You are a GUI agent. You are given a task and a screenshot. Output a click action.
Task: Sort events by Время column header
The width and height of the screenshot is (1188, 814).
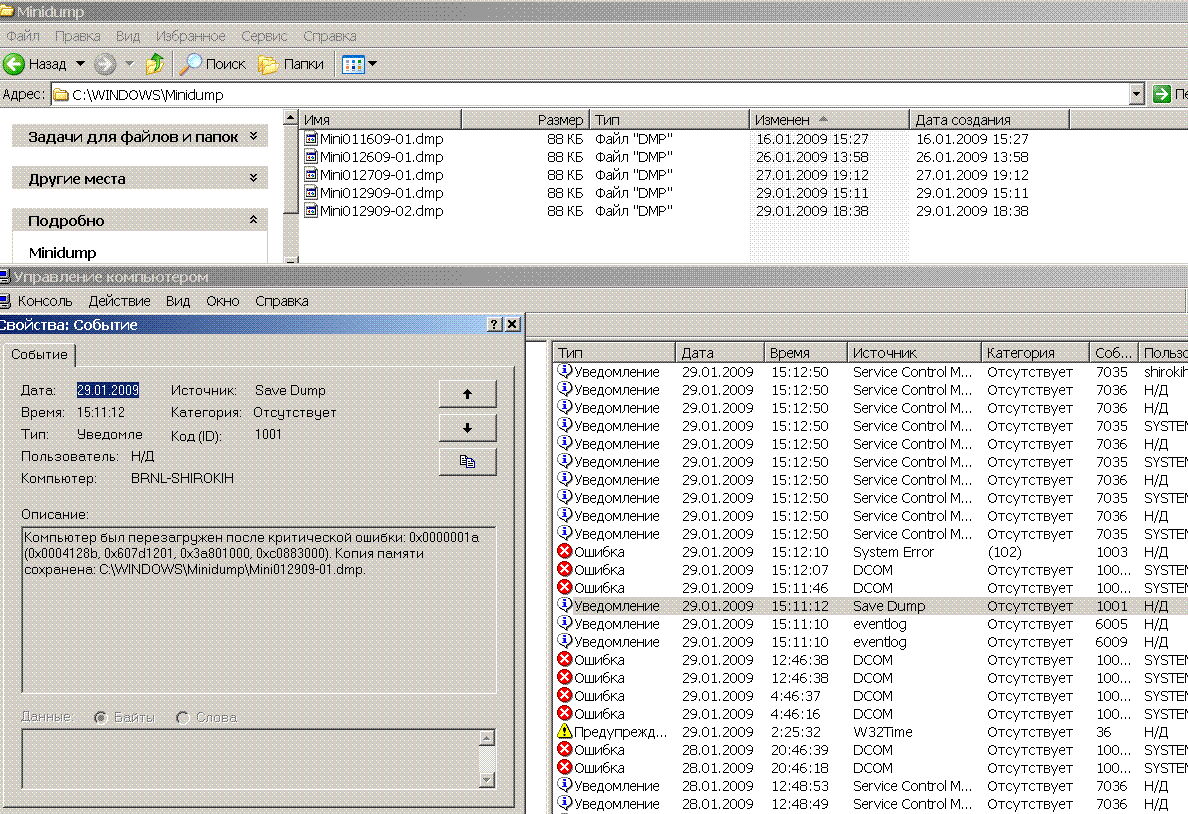point(805,352)
